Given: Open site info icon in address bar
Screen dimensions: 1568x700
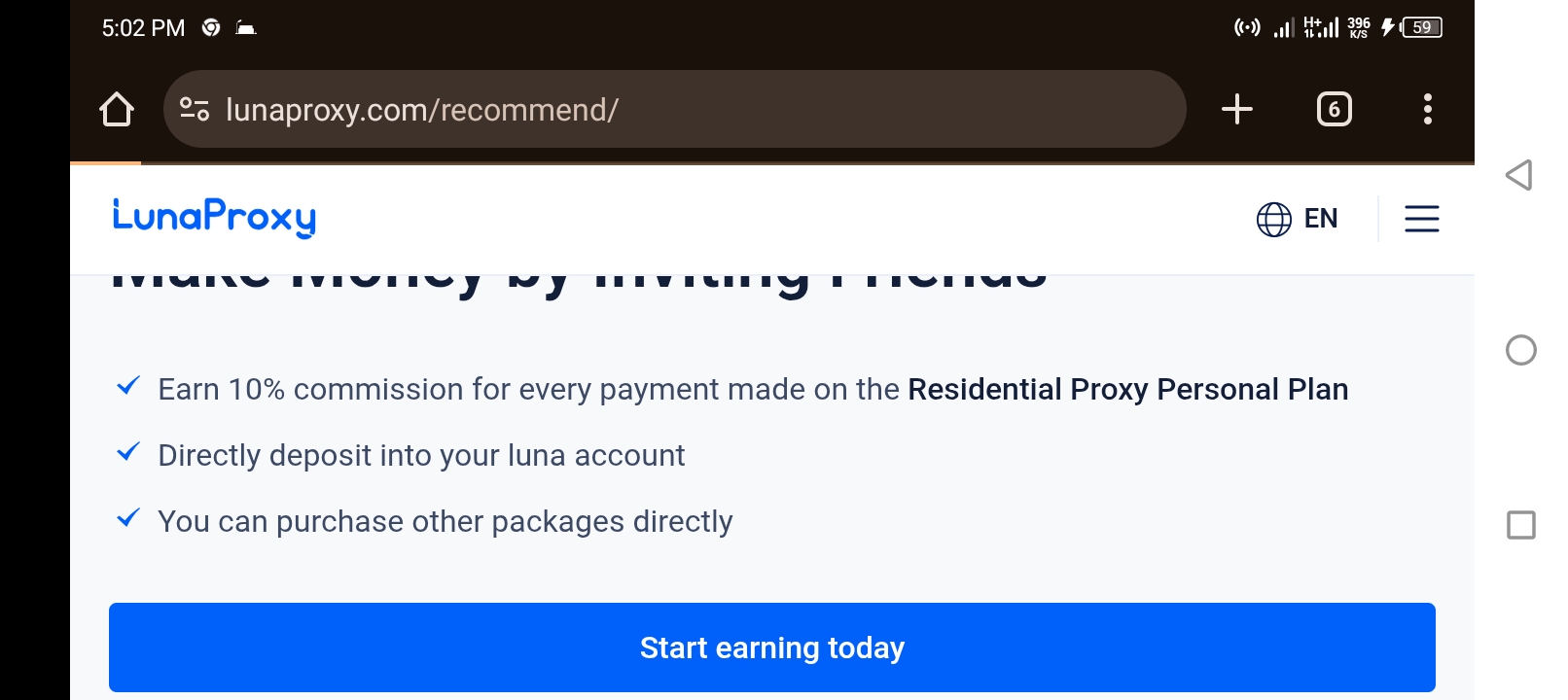Looking at the screenshot, I should pos(195,109).
